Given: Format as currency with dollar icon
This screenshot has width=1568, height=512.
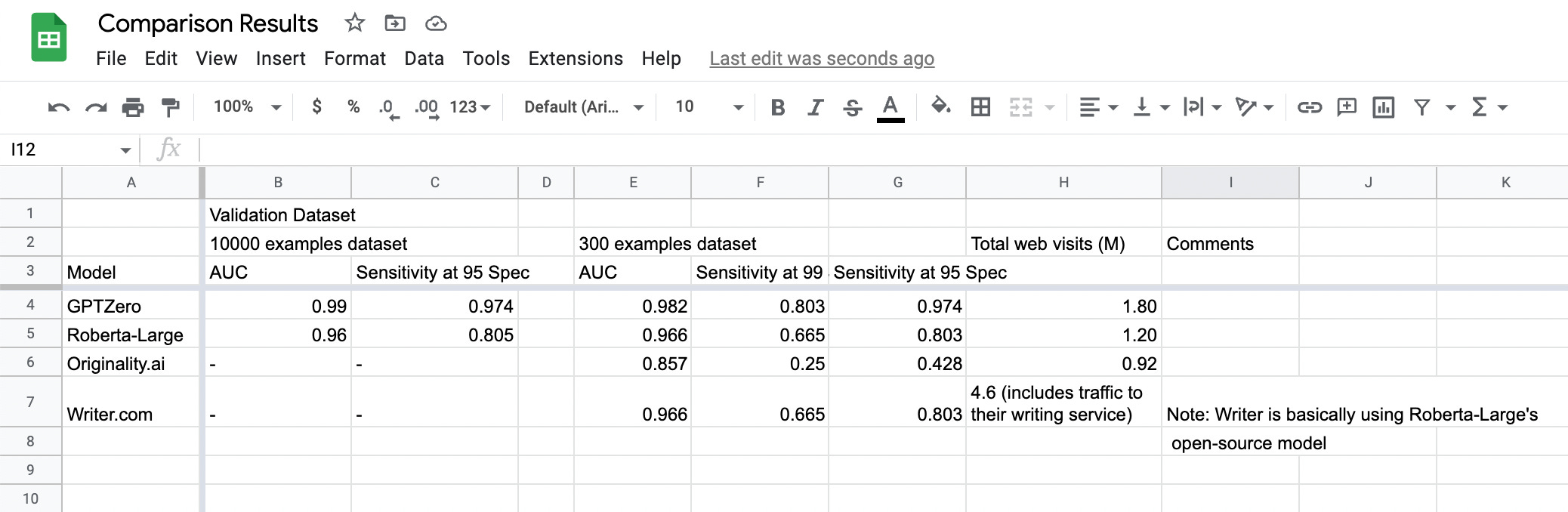Looking at the screenshot, I should point(317,106).
